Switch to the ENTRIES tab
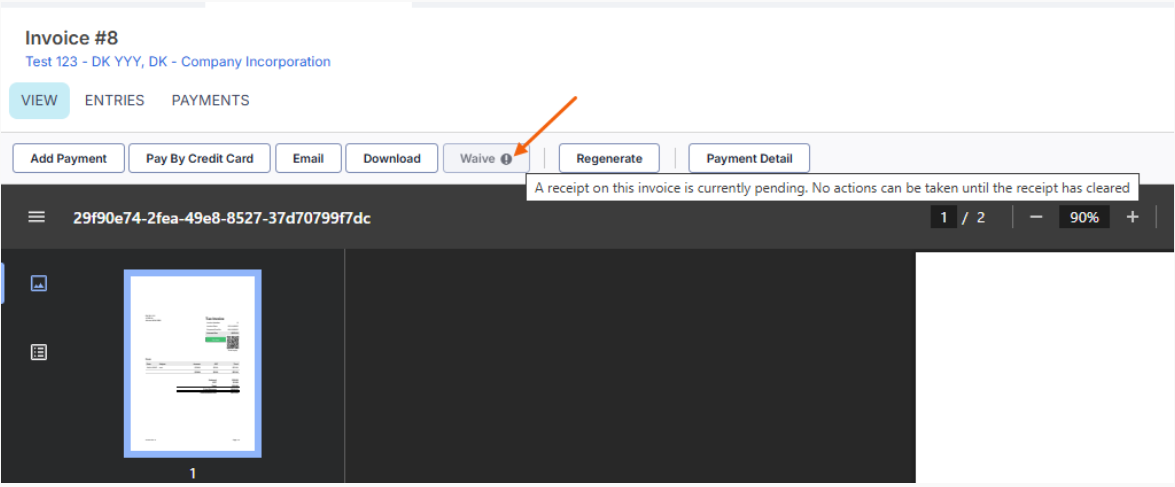Screen dimensions: 1175x487 (115, 100)
